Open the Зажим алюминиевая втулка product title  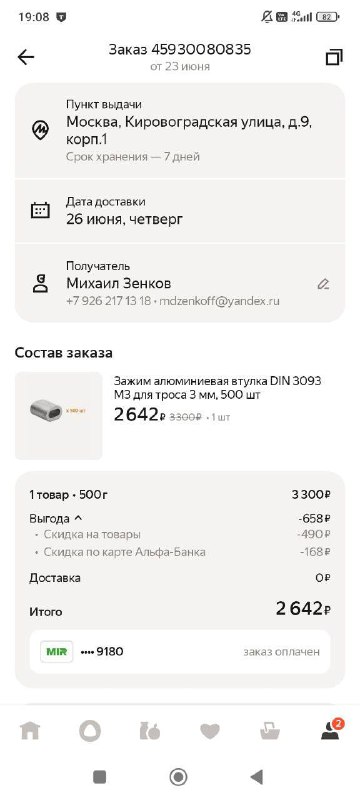[x=217, y=388]
